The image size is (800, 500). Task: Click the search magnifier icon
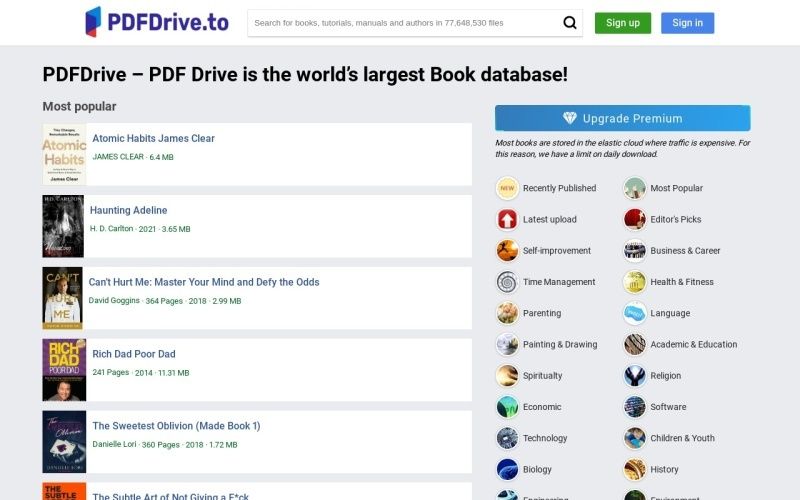[569, 22]
